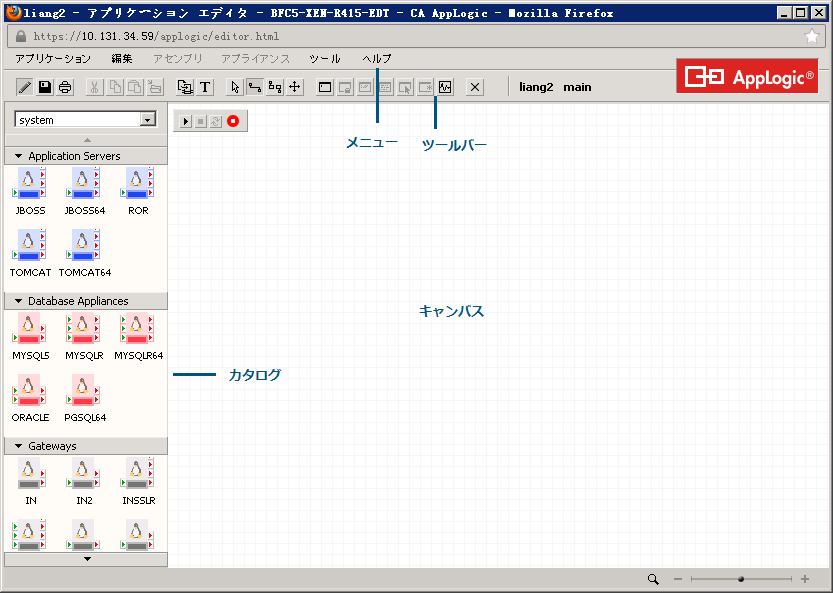
Task: Select the IN gateway appliance
Action: tap(30, 473)
